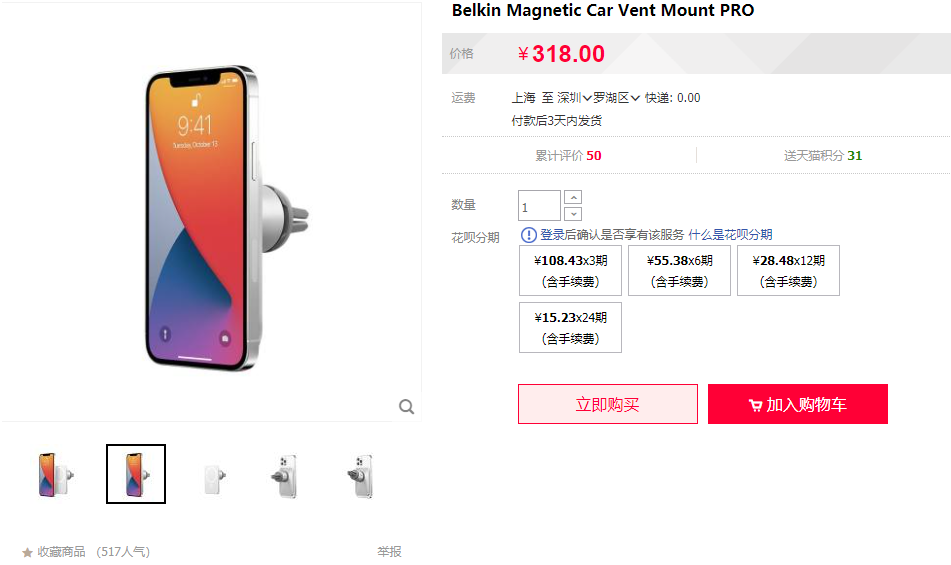The width and height of the screenshot is (951, 565).
Task: Click the blue info circle icon beside 花呗分期
Action: click(529, 235)
